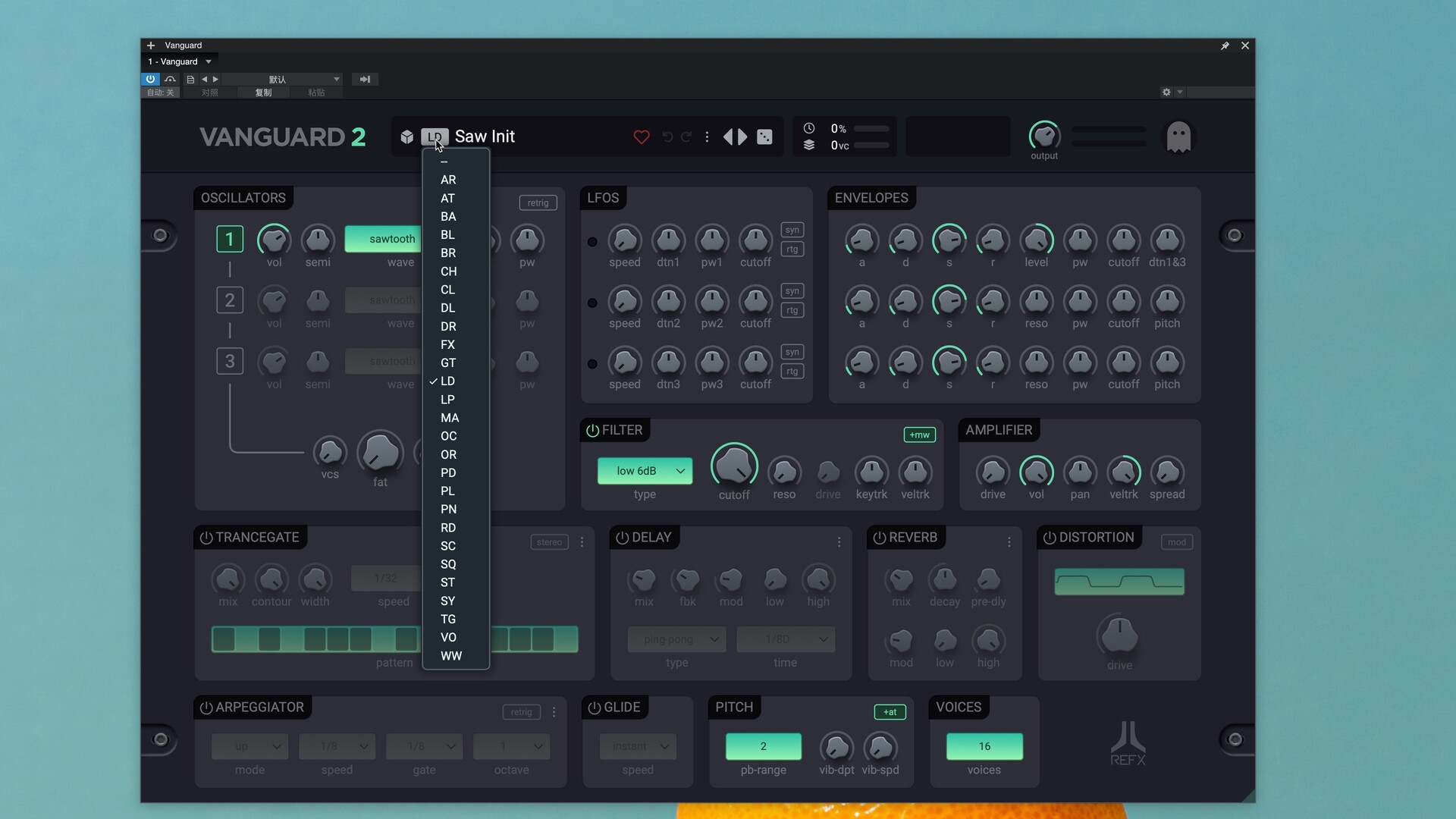The height and width of the screenshot is (819, 1456).
Task: Click the oscillator 1 sawtooth wave selector
Action: click(384, 239)
